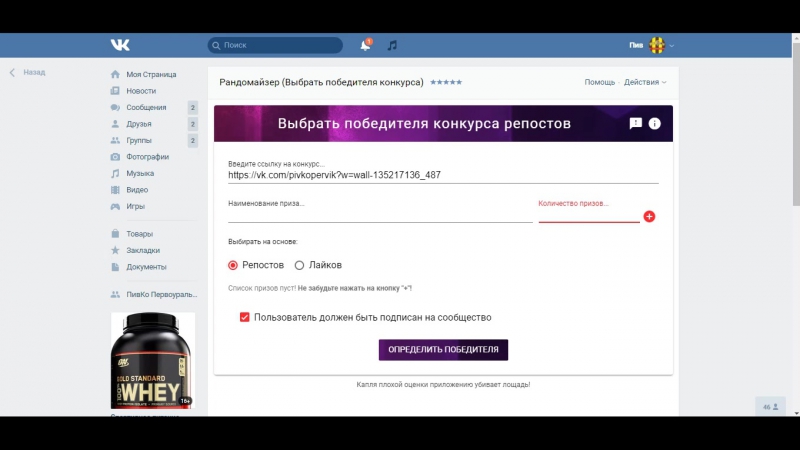Screen dimensions: 800x450
Task: Add prize with the red plus button
Action: (649, 216)
